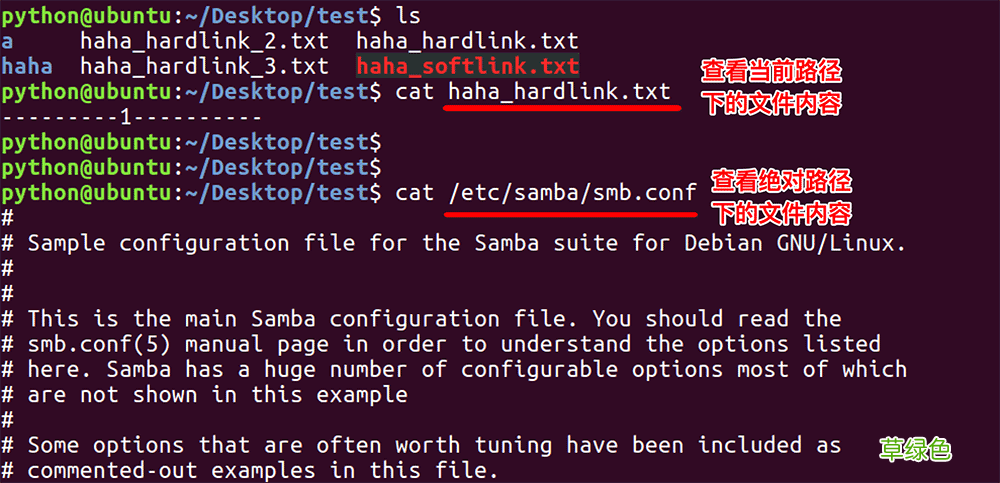Click the red 查看绝对路径 annotation text

point(782,181)
